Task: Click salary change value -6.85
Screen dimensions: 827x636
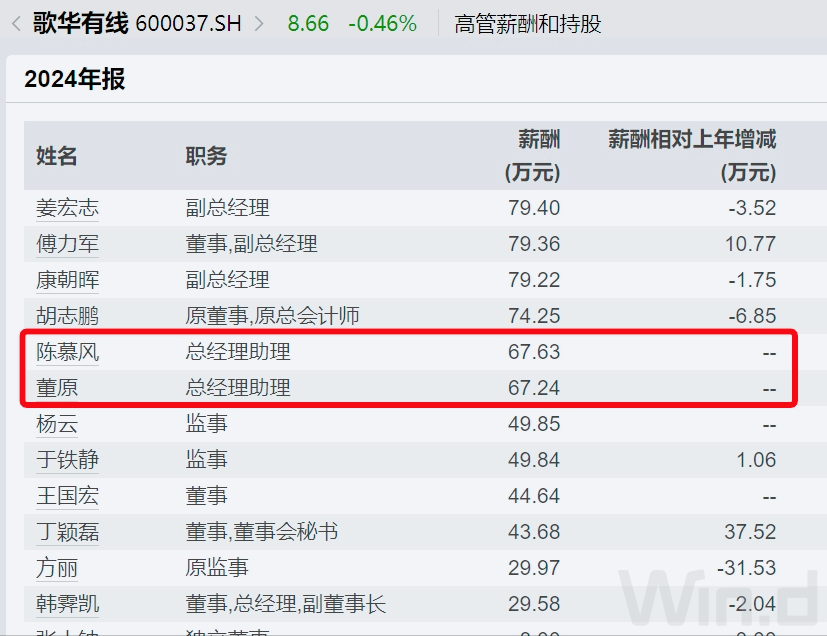Action: click(x=752, y=316)
